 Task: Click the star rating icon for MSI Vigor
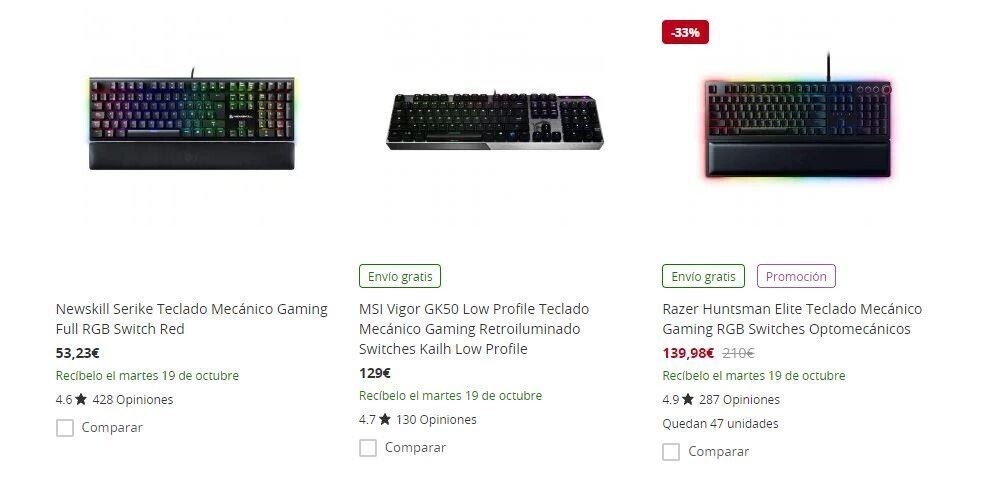(384, 420)
